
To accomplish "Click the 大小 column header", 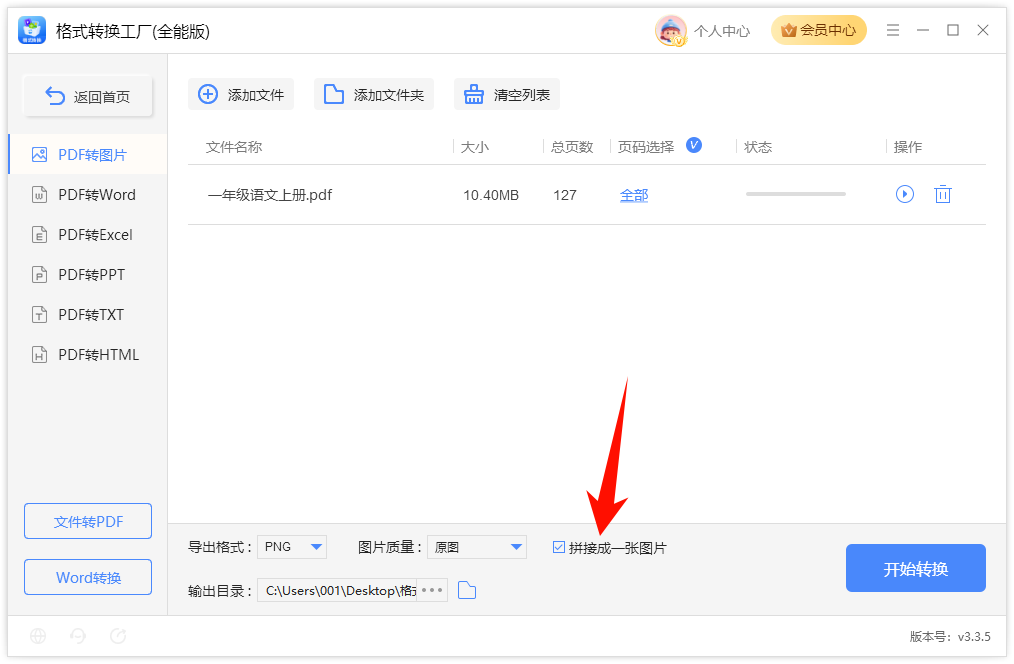I will click(475, 147).
